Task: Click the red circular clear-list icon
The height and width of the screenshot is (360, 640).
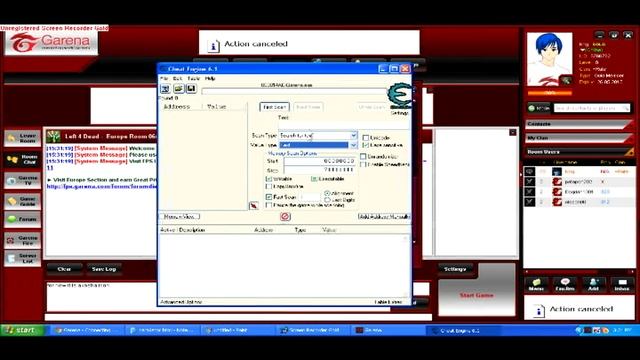Action: tap(285, 216)
